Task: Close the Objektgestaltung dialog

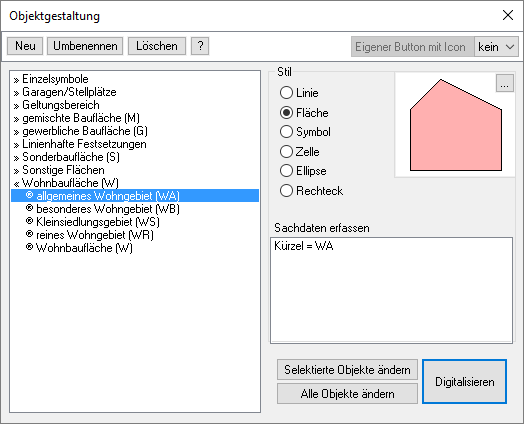Action: click(508, 15)
